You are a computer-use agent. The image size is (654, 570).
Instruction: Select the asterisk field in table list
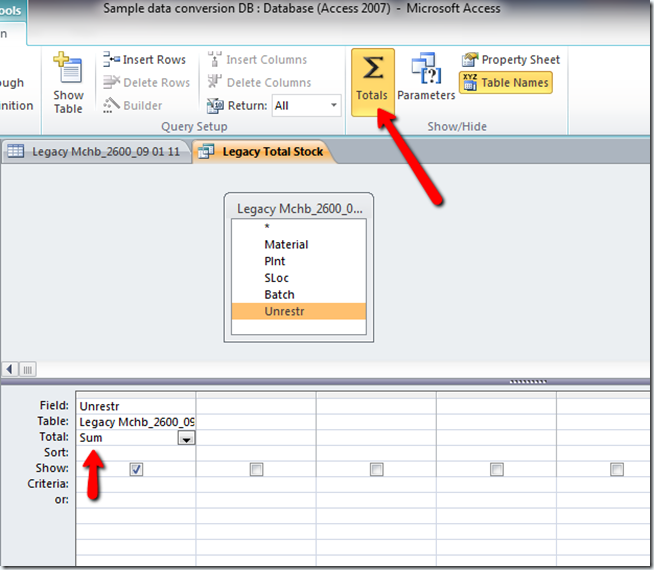(x=299, y=227)
